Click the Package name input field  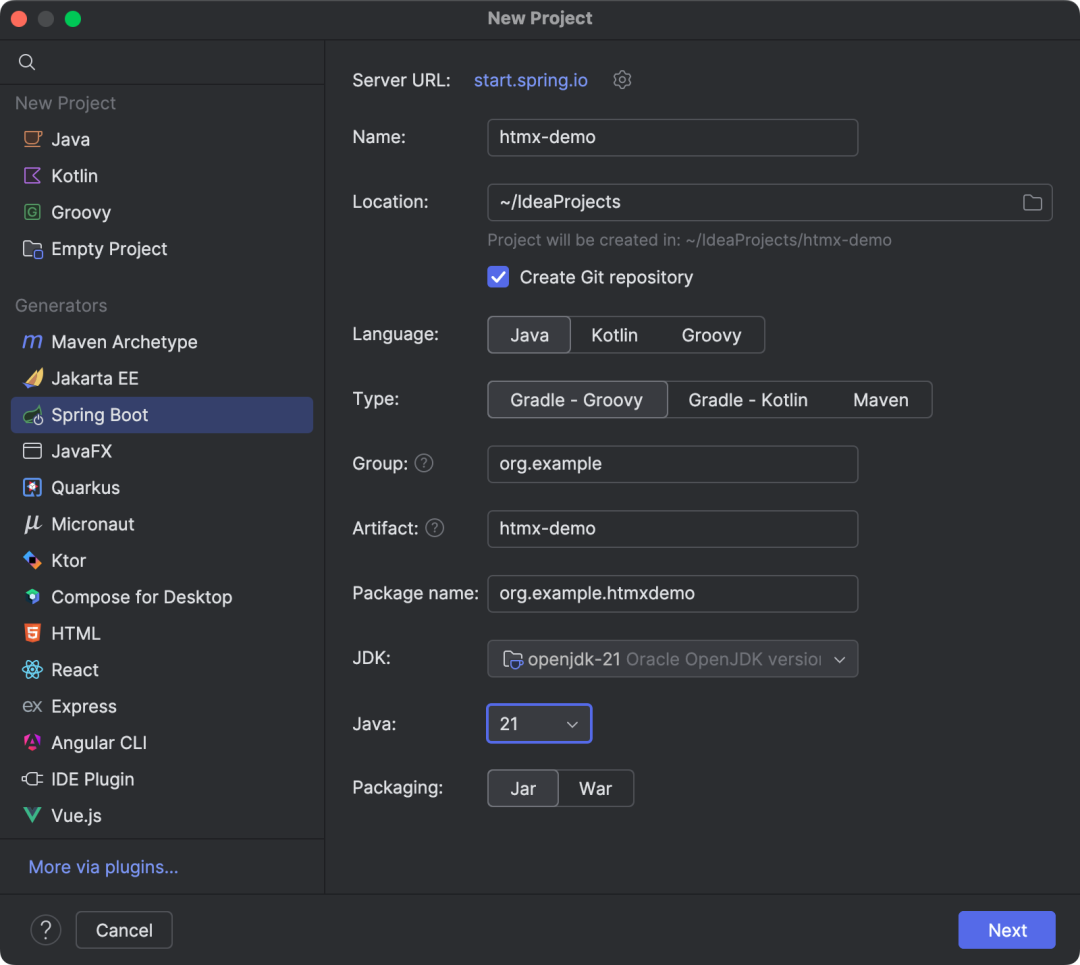[x=672, y=593]
